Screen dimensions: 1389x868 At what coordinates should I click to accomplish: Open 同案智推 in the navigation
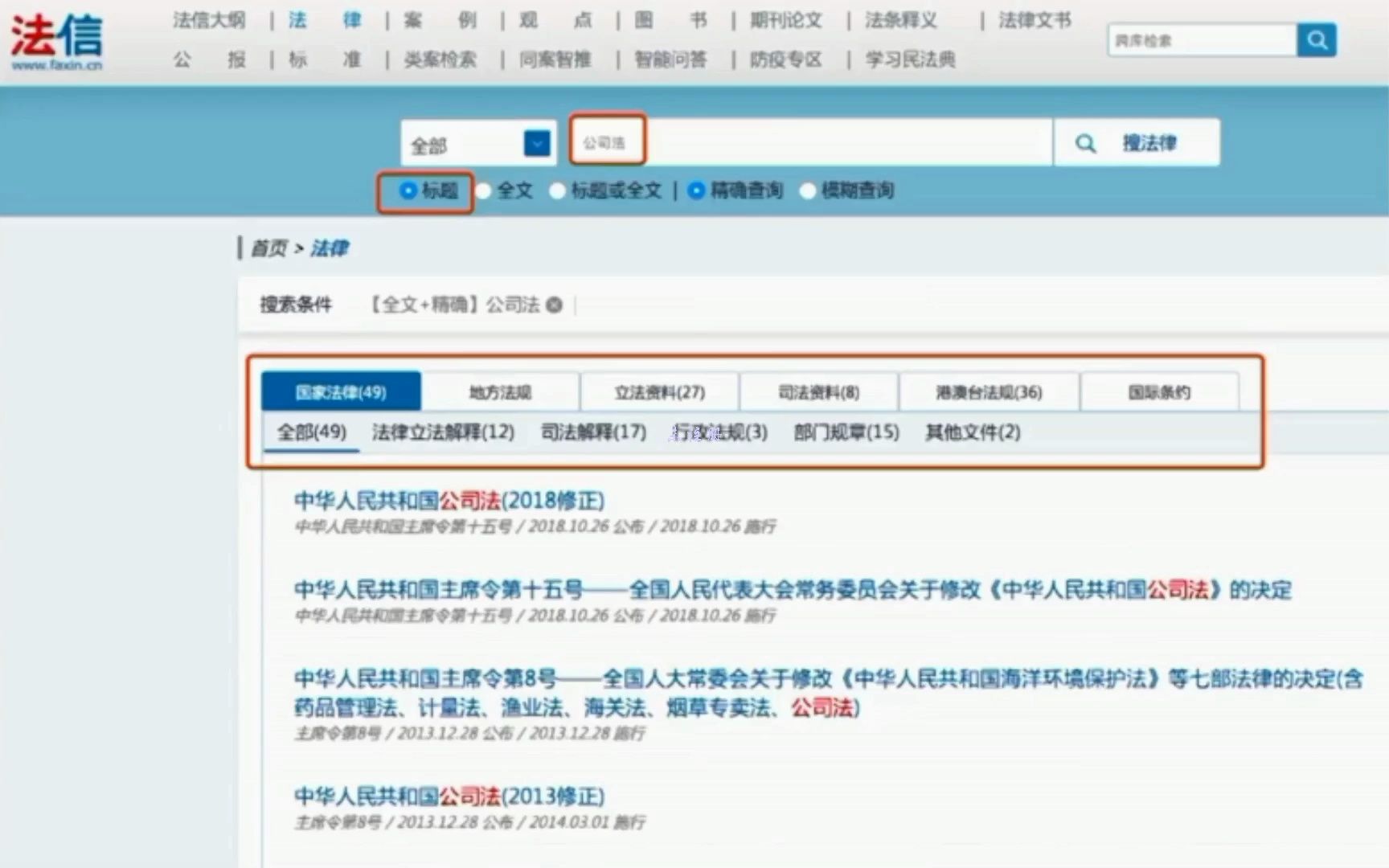click(555, 59)
